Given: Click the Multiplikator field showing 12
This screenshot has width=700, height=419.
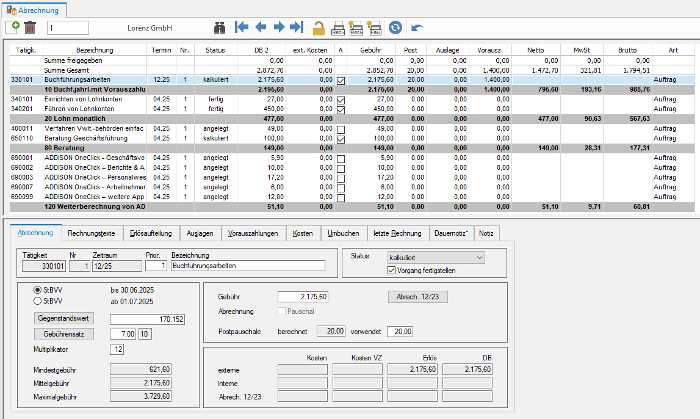Looking at the screenshot, I should (117, 349).
